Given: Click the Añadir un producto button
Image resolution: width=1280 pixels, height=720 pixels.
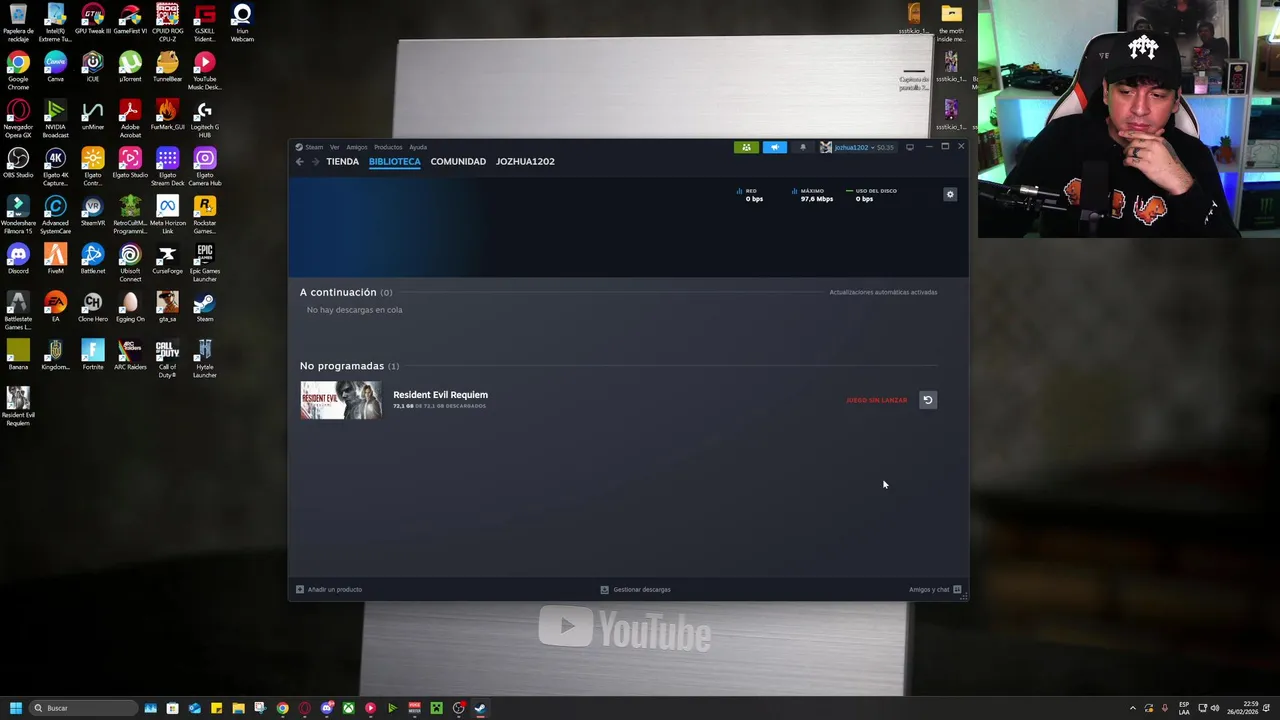Looking at the screenshot, I should coord(329,589).
